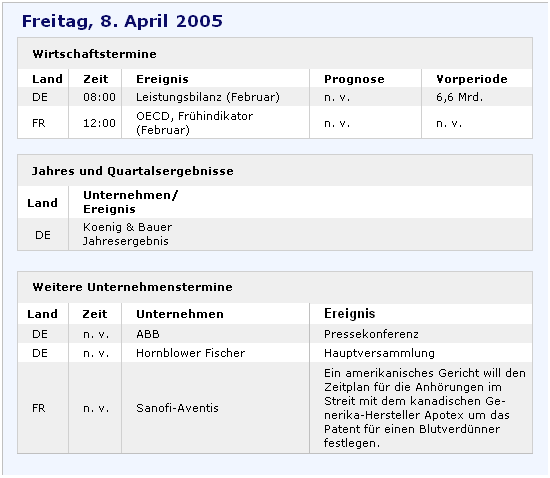The height and width of the screenshot is (478, 550).
Task: Click the ABB company cell
Action: 148,334
